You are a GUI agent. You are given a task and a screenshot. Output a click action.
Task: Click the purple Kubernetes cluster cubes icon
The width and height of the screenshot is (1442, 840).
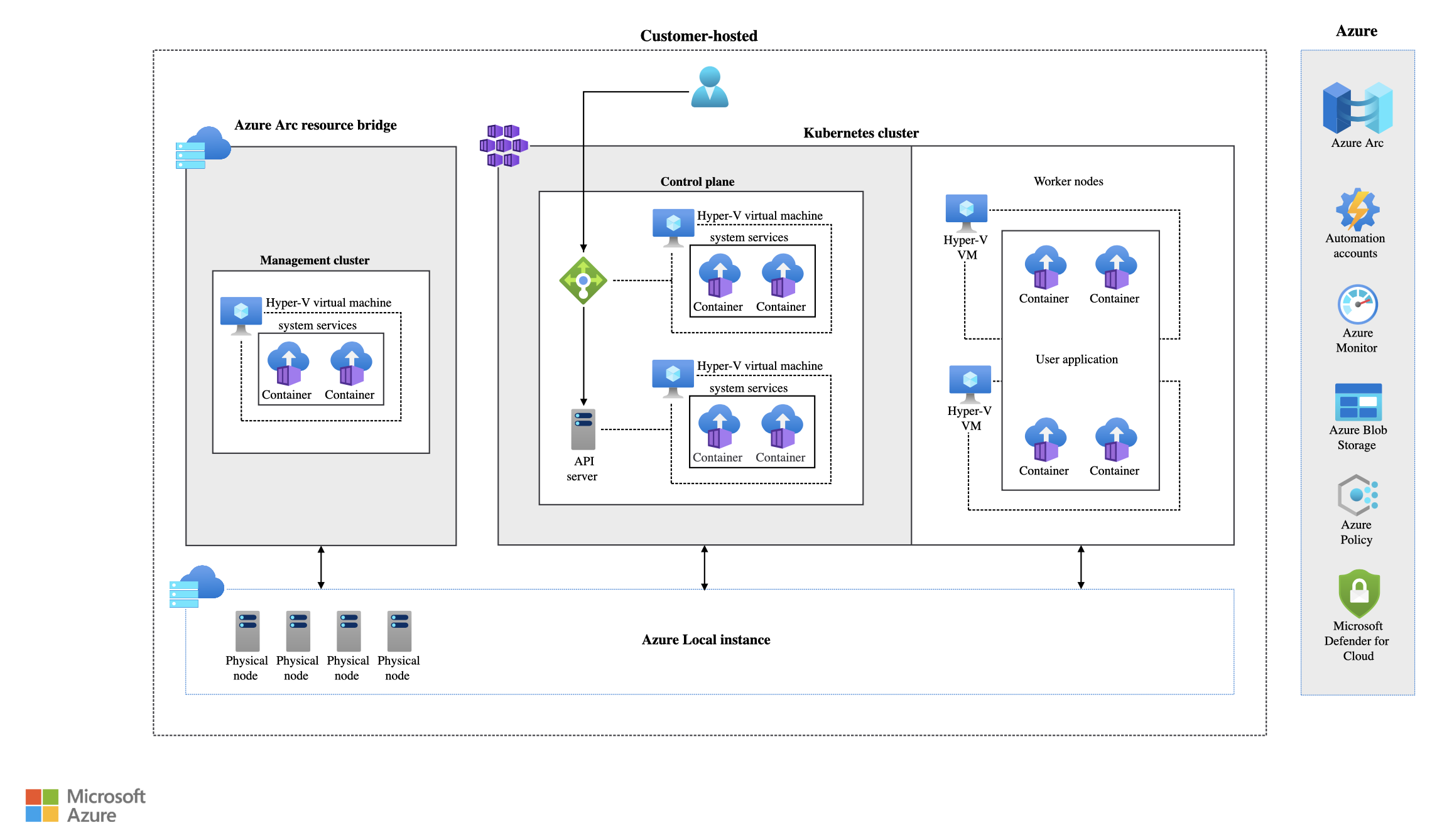pyautogui.click(x=503, y=145)
